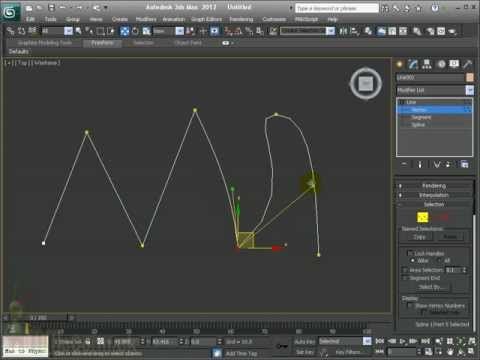Enable the Lock Handles checkbox
480x360 pixels.
tap(410, 253)
